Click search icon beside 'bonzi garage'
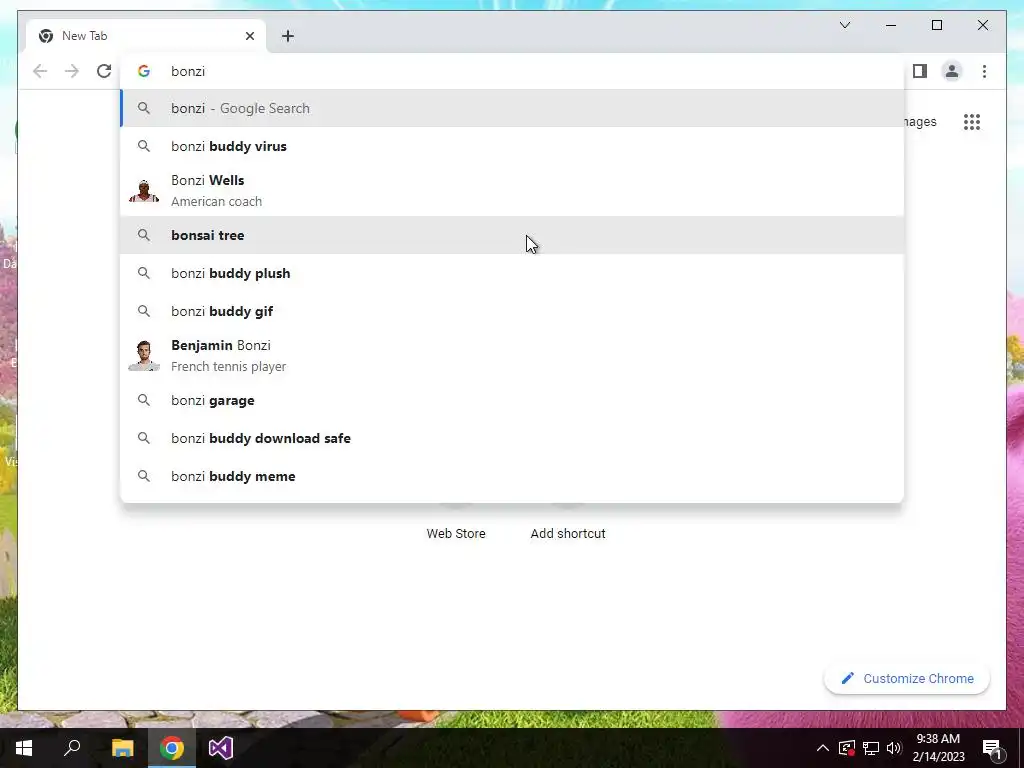The width and height of the screenshot is (1024, 768). pyautogui.click(x=144, y=400)
